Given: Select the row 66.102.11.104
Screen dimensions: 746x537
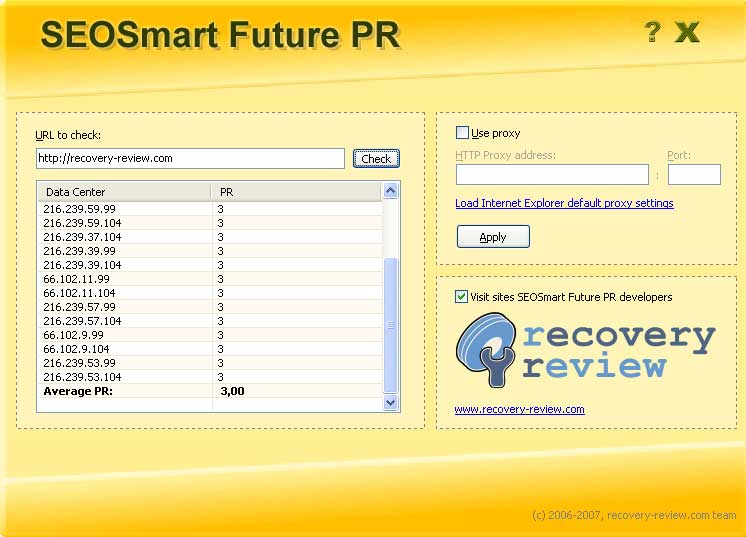Looking at the screenshot, I should pos(210,293).
